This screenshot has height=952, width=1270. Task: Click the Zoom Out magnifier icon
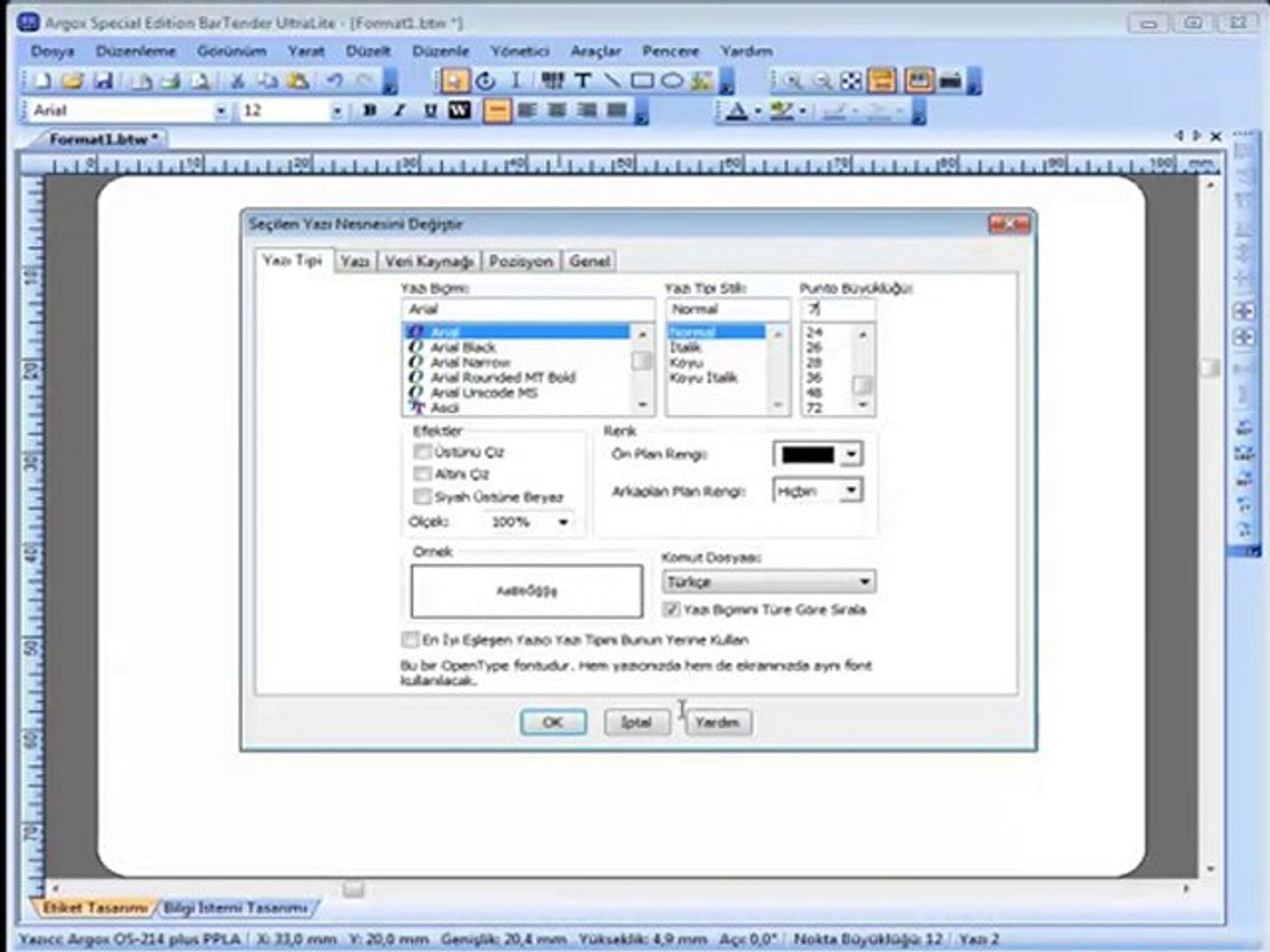click(822, 82)
